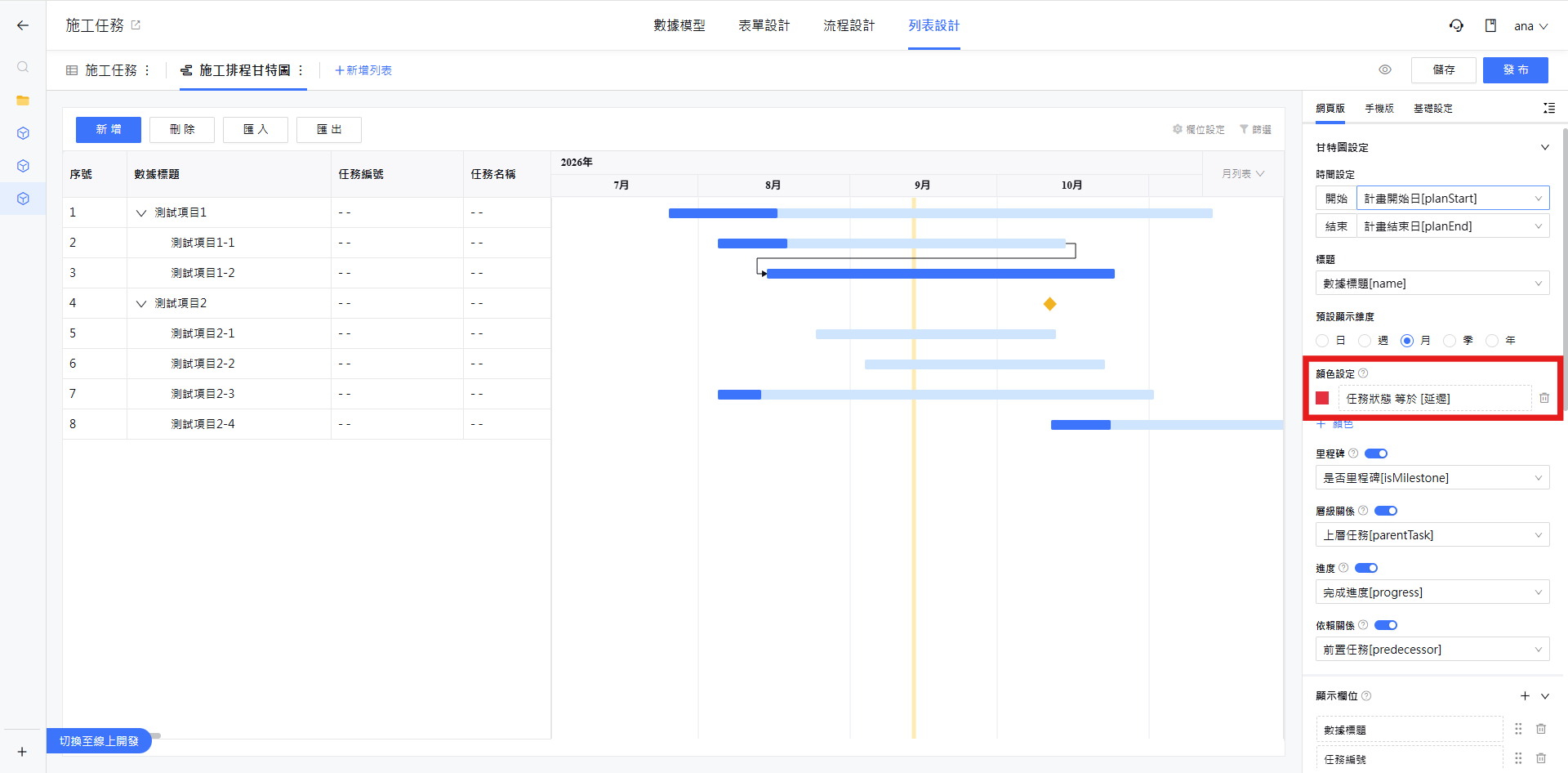
Task: Toggle the 層級關係 switch
Action: click(x=1386, y=511)
